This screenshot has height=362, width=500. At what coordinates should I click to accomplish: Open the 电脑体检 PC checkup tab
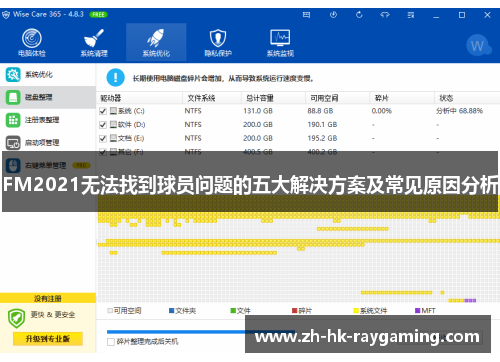point(32,42)
